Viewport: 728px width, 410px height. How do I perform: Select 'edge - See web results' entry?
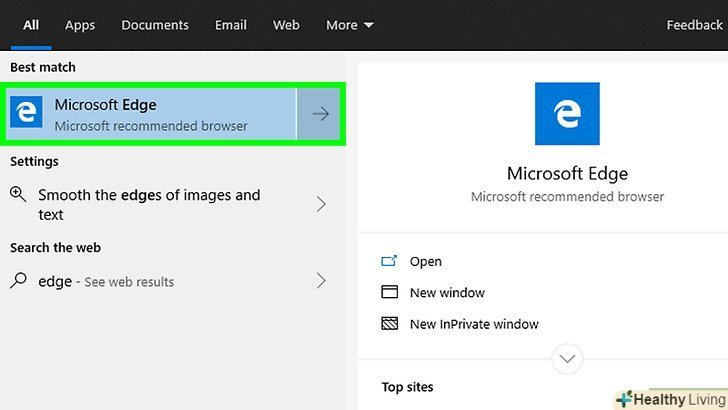click(106, 282)
